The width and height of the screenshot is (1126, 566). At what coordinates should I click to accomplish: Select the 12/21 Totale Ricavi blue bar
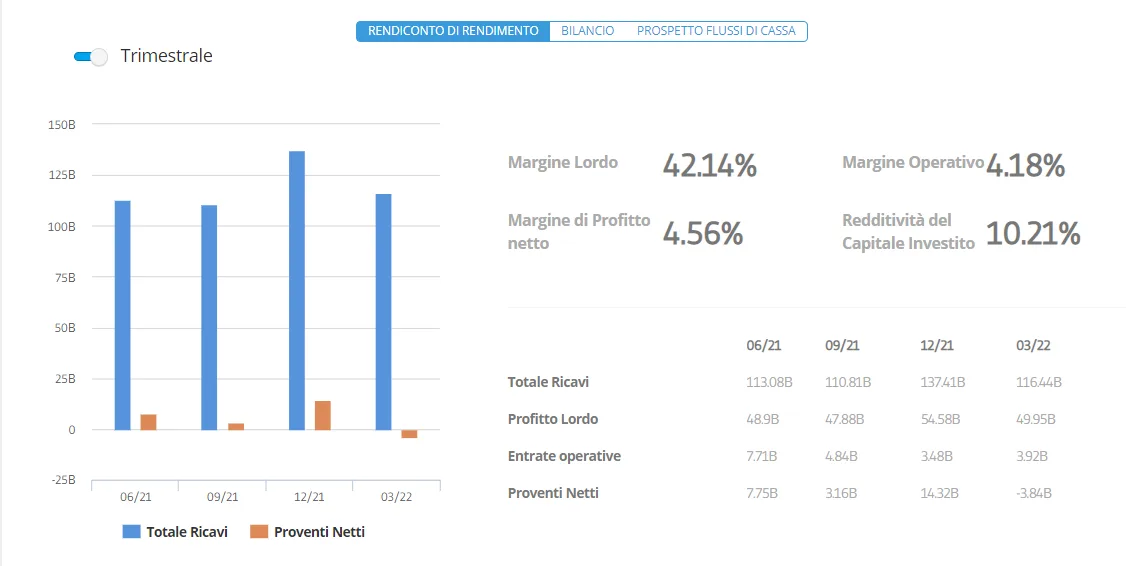[x=297, y=290]
